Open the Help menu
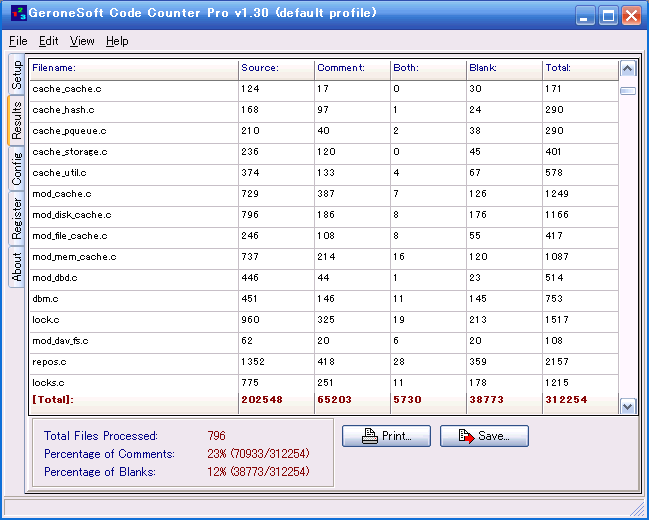The width and height of the screenshot is (649, 520). coord(117,41)
